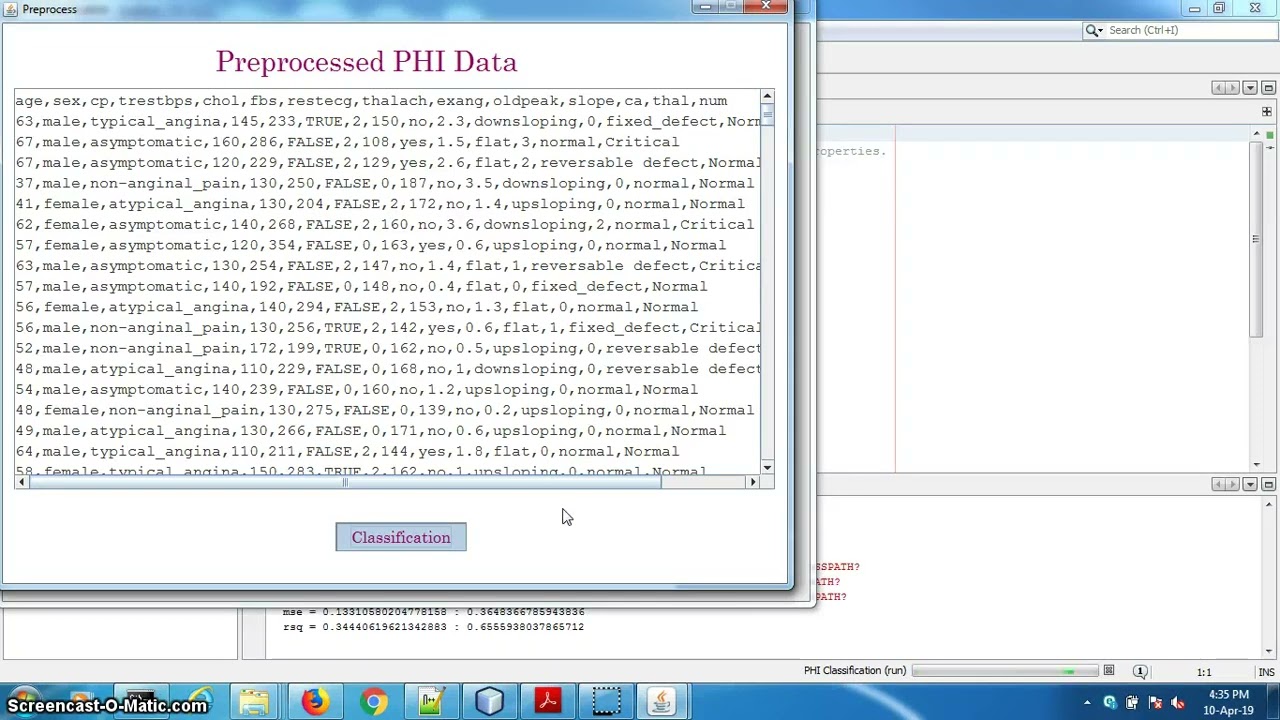Select the row 62,female,asymptomatic,140,268
The height and width of the screenshot is (720, 1280).
(x=385, y=225)
